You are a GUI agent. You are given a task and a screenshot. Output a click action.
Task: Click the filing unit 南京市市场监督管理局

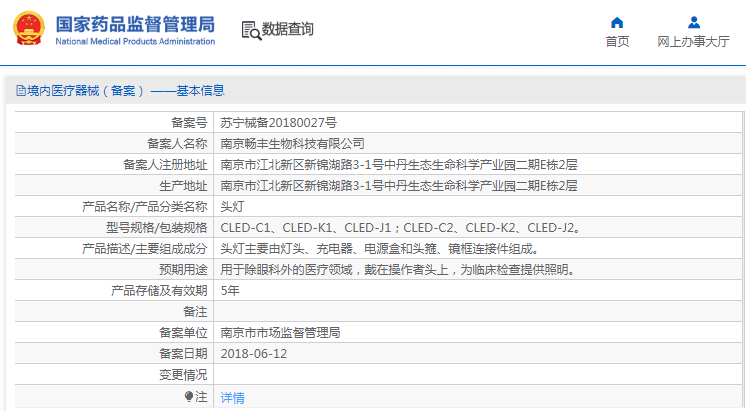(x=280, y=332)
